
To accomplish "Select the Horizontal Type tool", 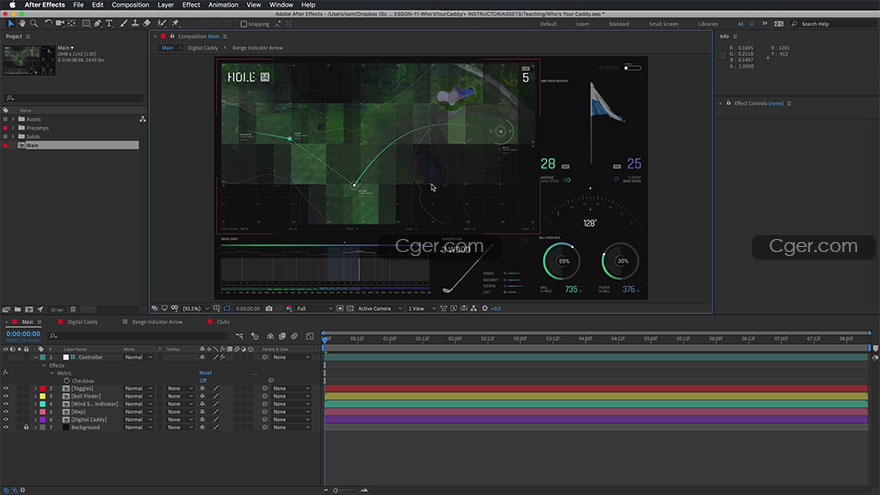I will pyautogui.click(x=109, y=24).
